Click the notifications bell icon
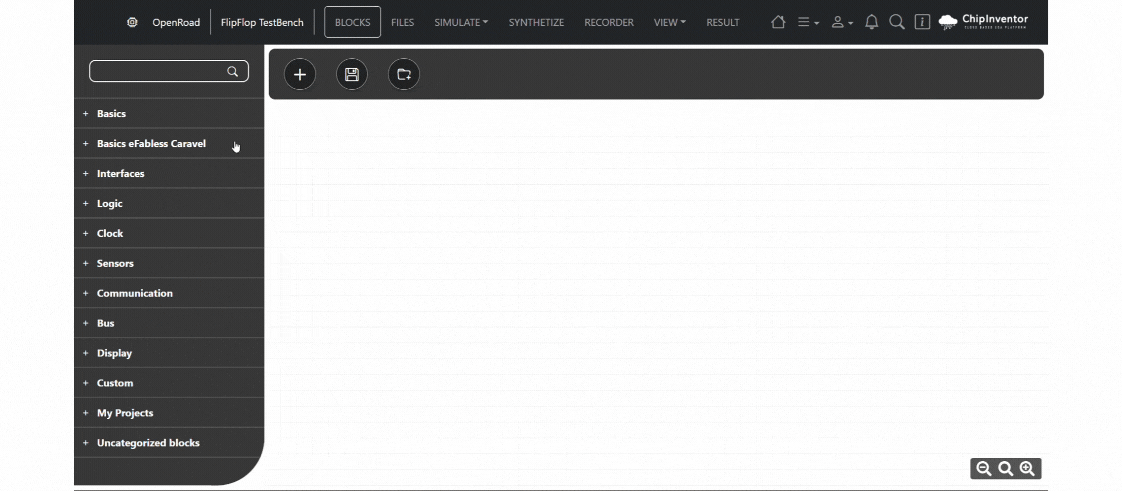1122x491 pixels. point(872,22)
